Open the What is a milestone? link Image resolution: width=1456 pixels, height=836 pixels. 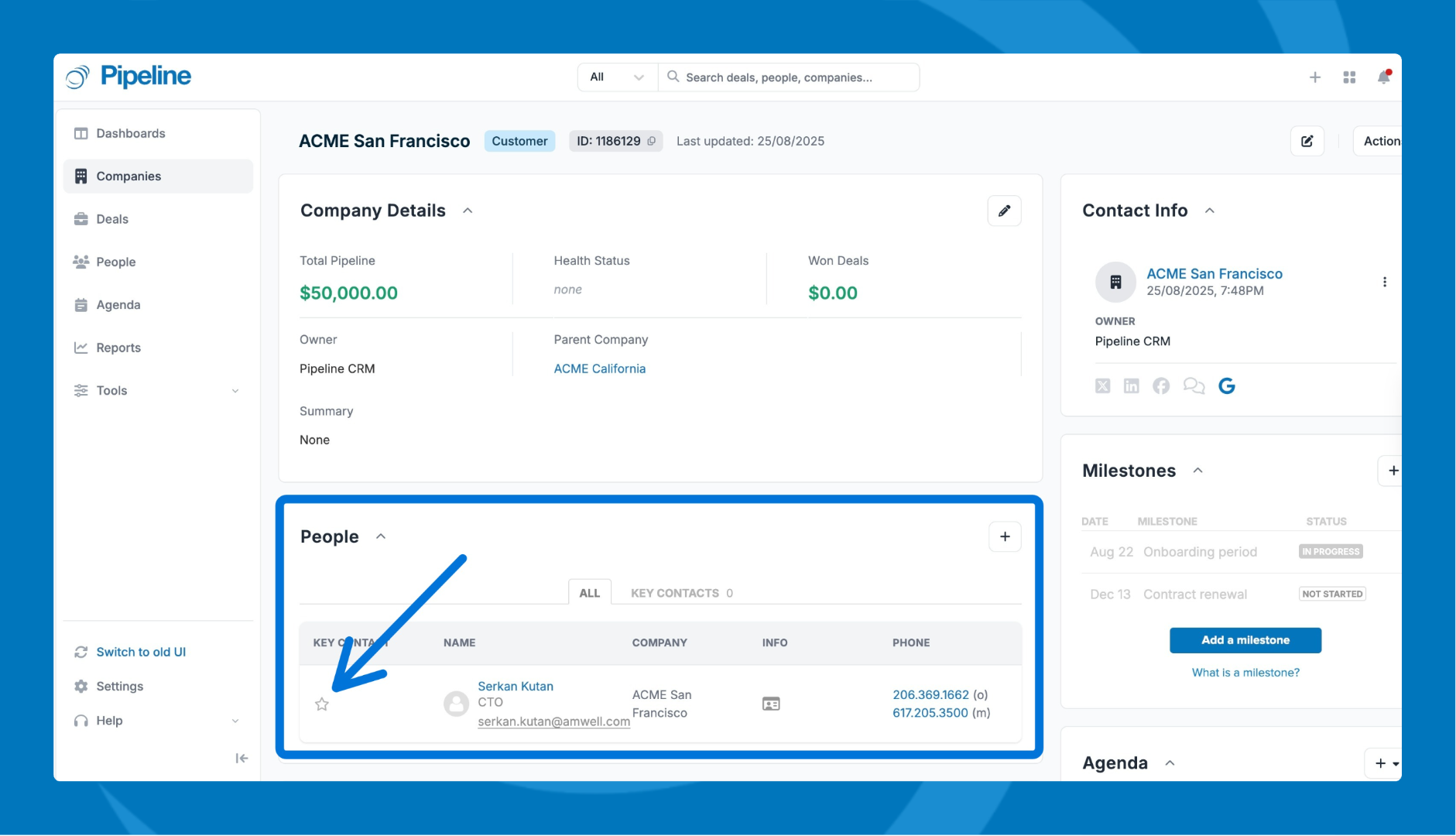pos(1245,673)
